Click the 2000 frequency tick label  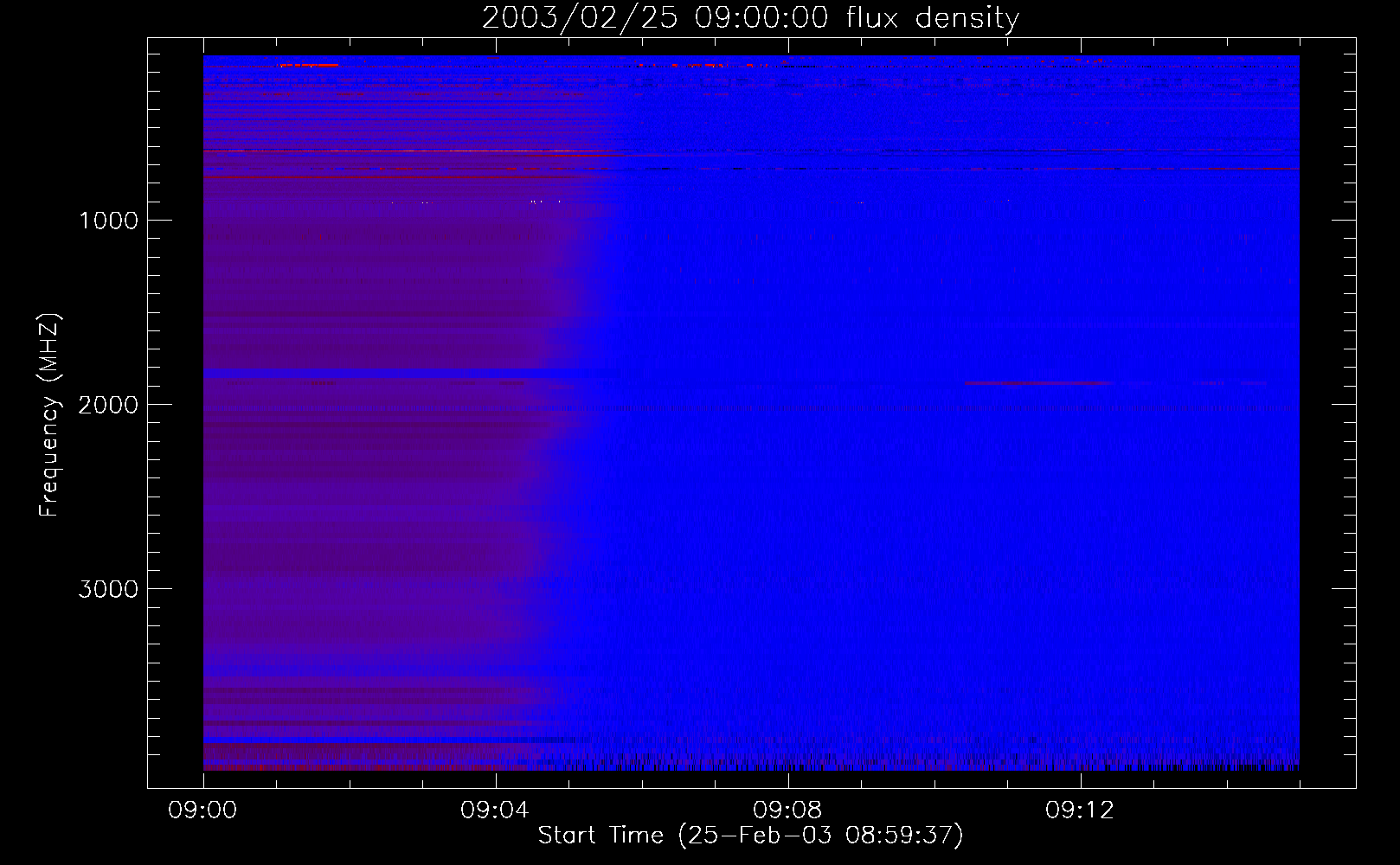[x=108, y=405]
